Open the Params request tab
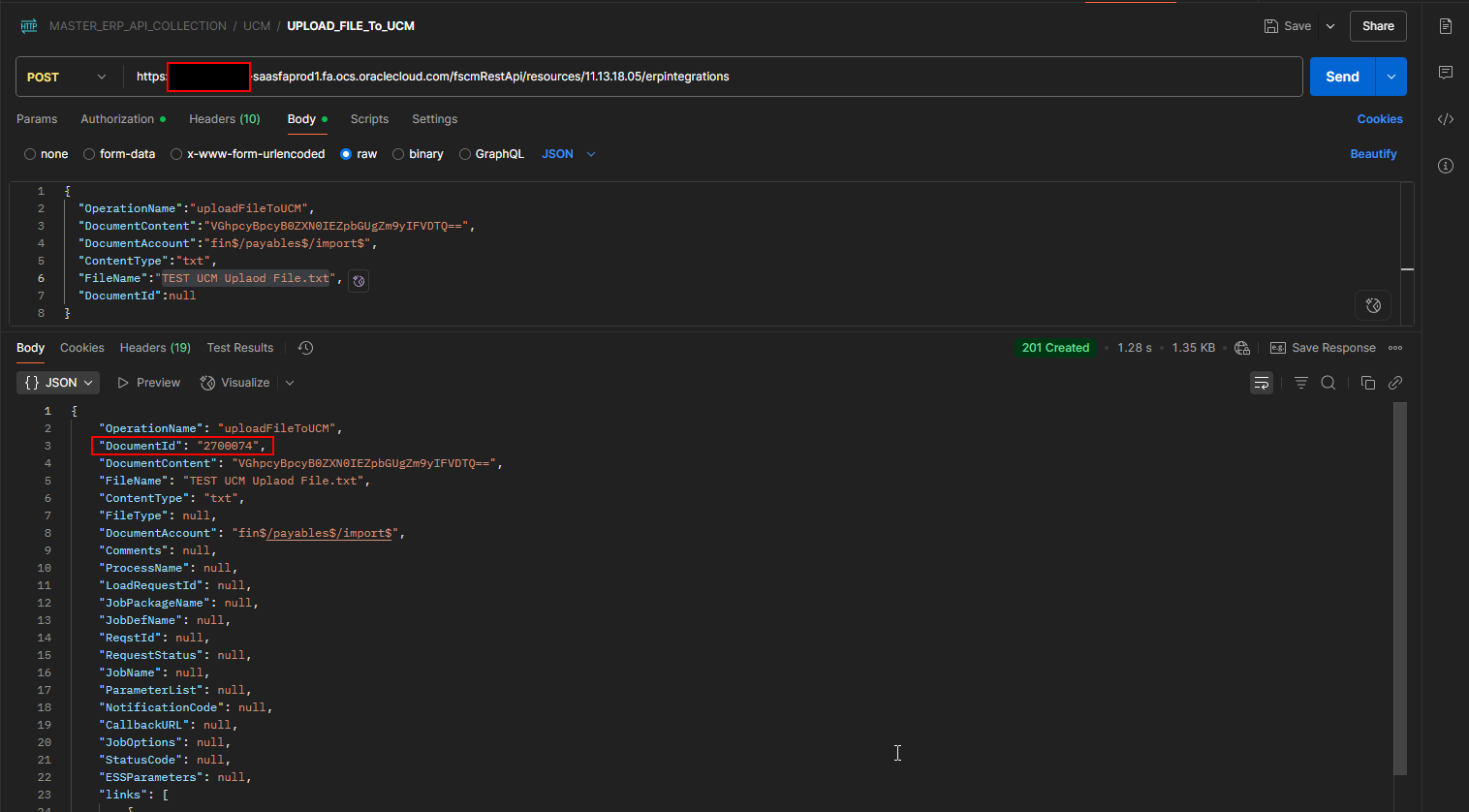 37,119
